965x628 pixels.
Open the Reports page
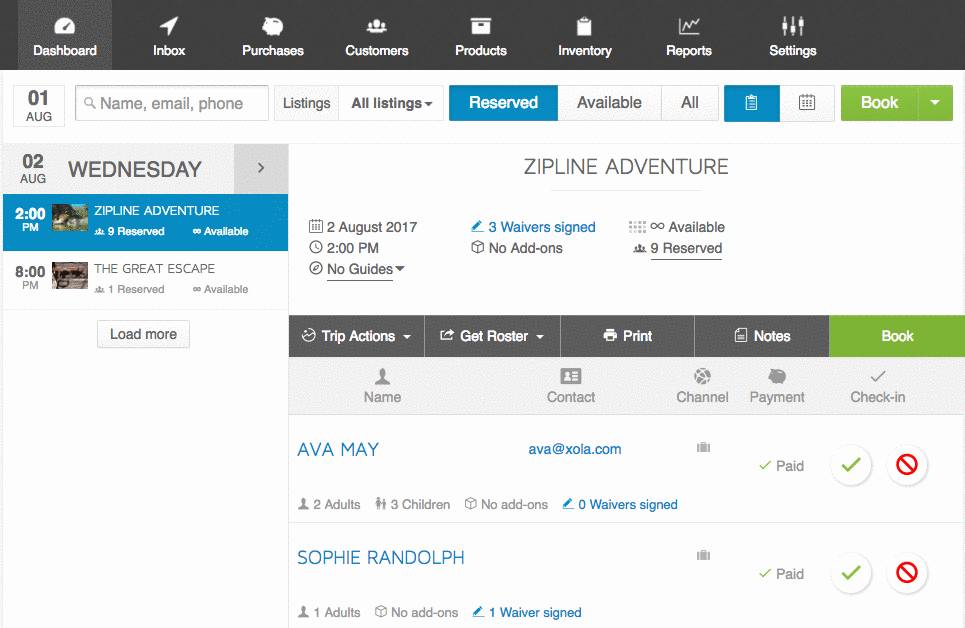[689, 36]
